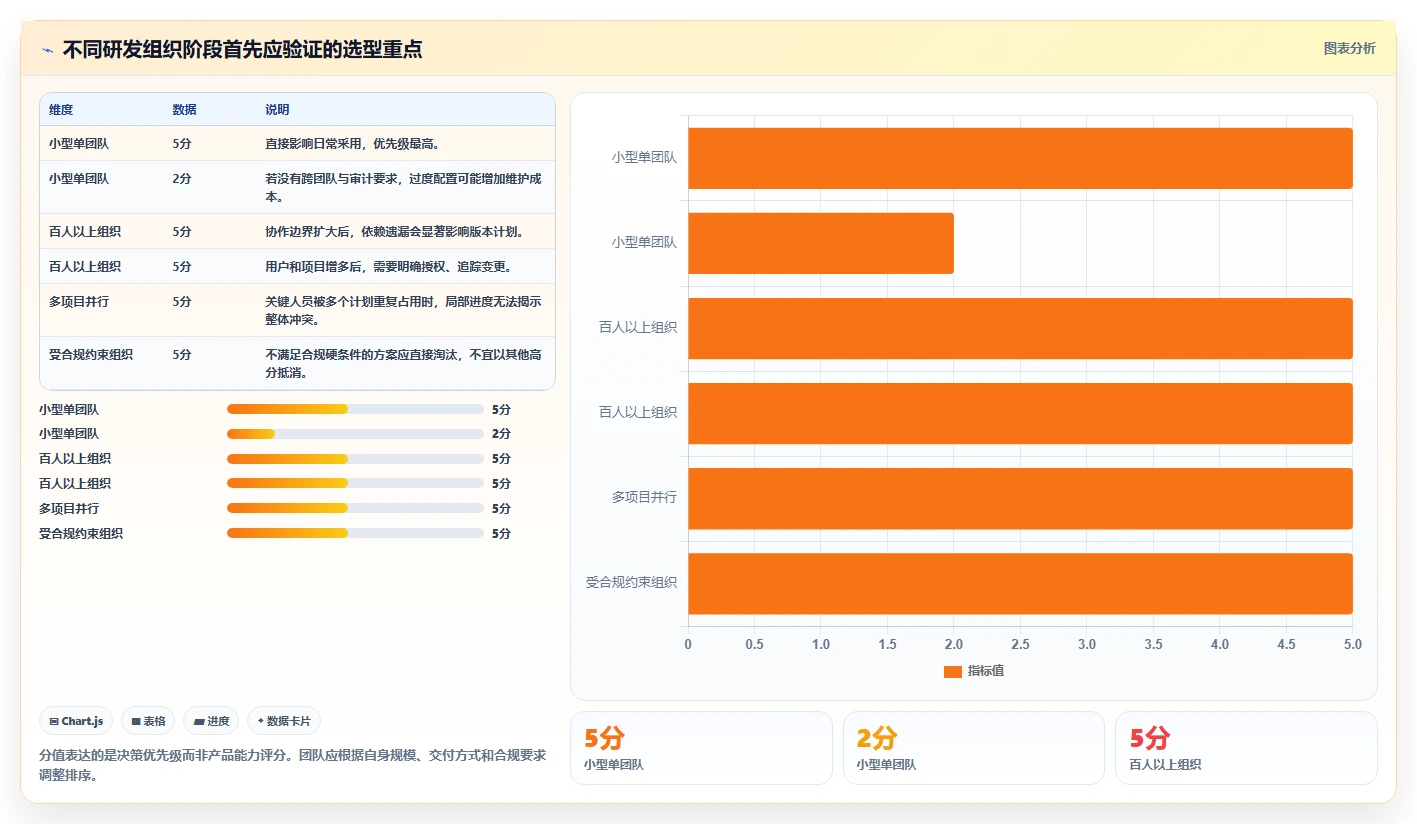Click the 小型单团队 chart bar ending at 2.0
This screenshot has height=824, width=1417.
point(821,243)
